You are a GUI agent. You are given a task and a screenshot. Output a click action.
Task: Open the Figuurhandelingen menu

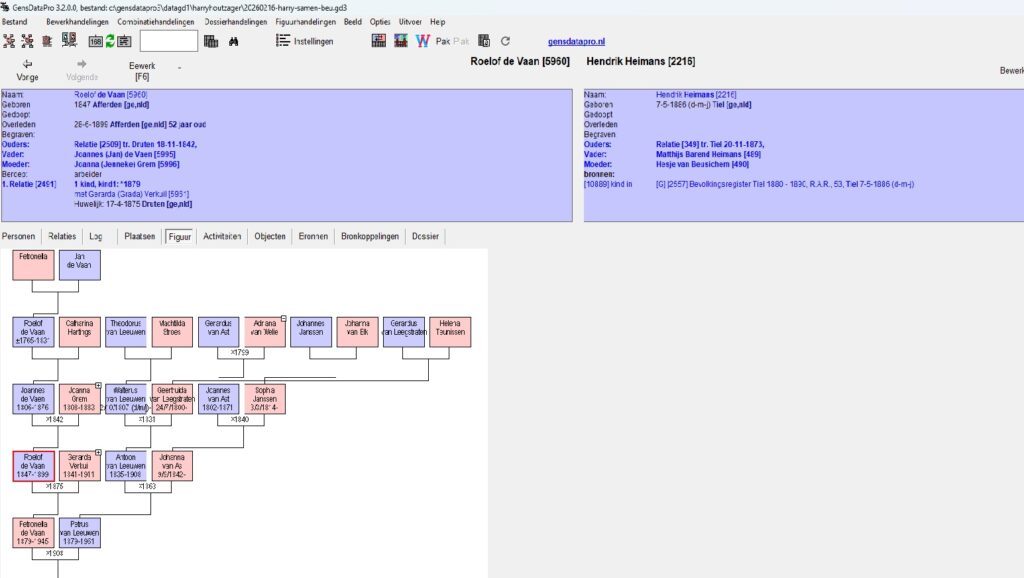tap(306, 22)
